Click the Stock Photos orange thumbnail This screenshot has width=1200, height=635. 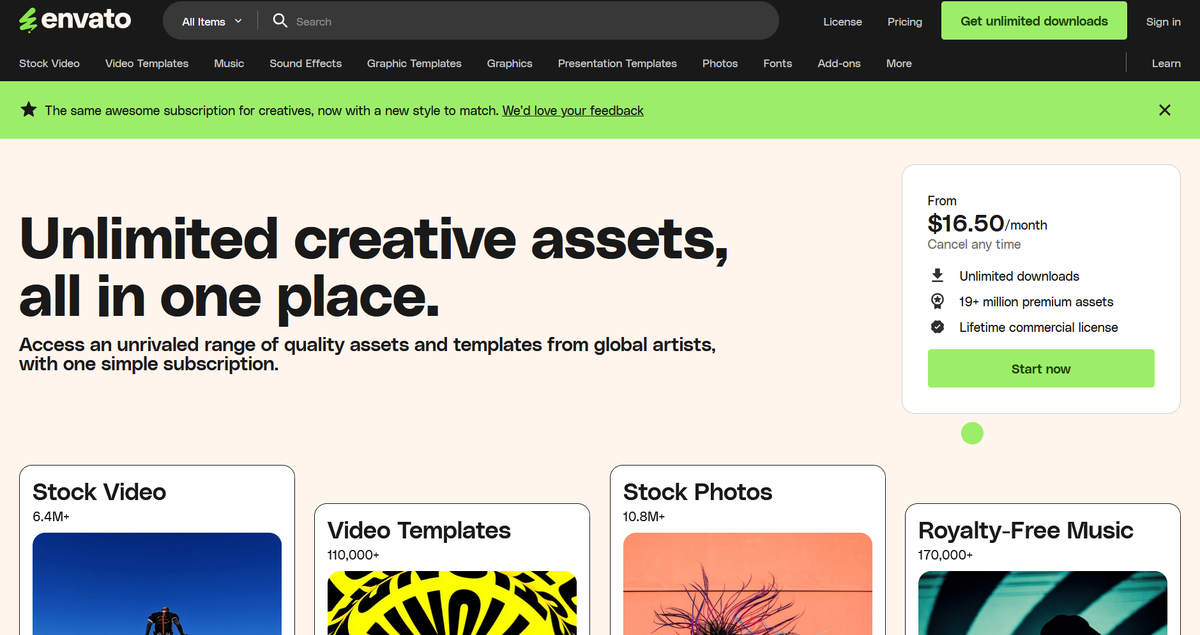click(748, 584)
